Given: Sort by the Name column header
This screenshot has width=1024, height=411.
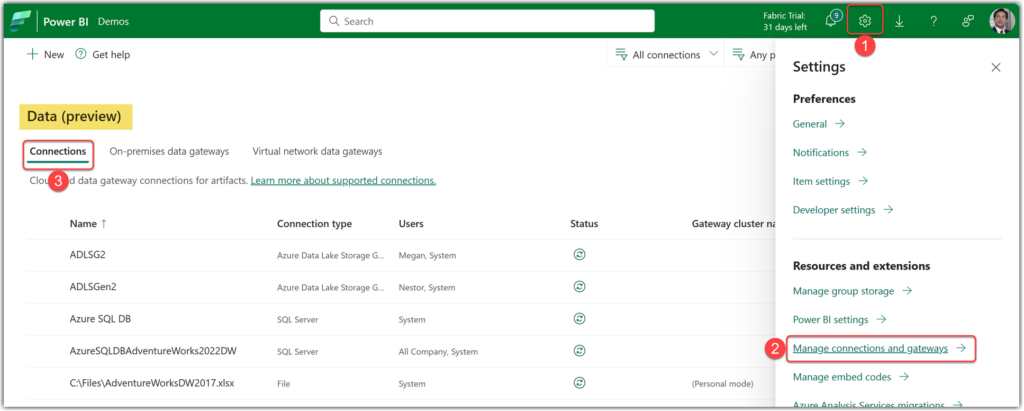Looking at the screenshot, I should 88,223.
